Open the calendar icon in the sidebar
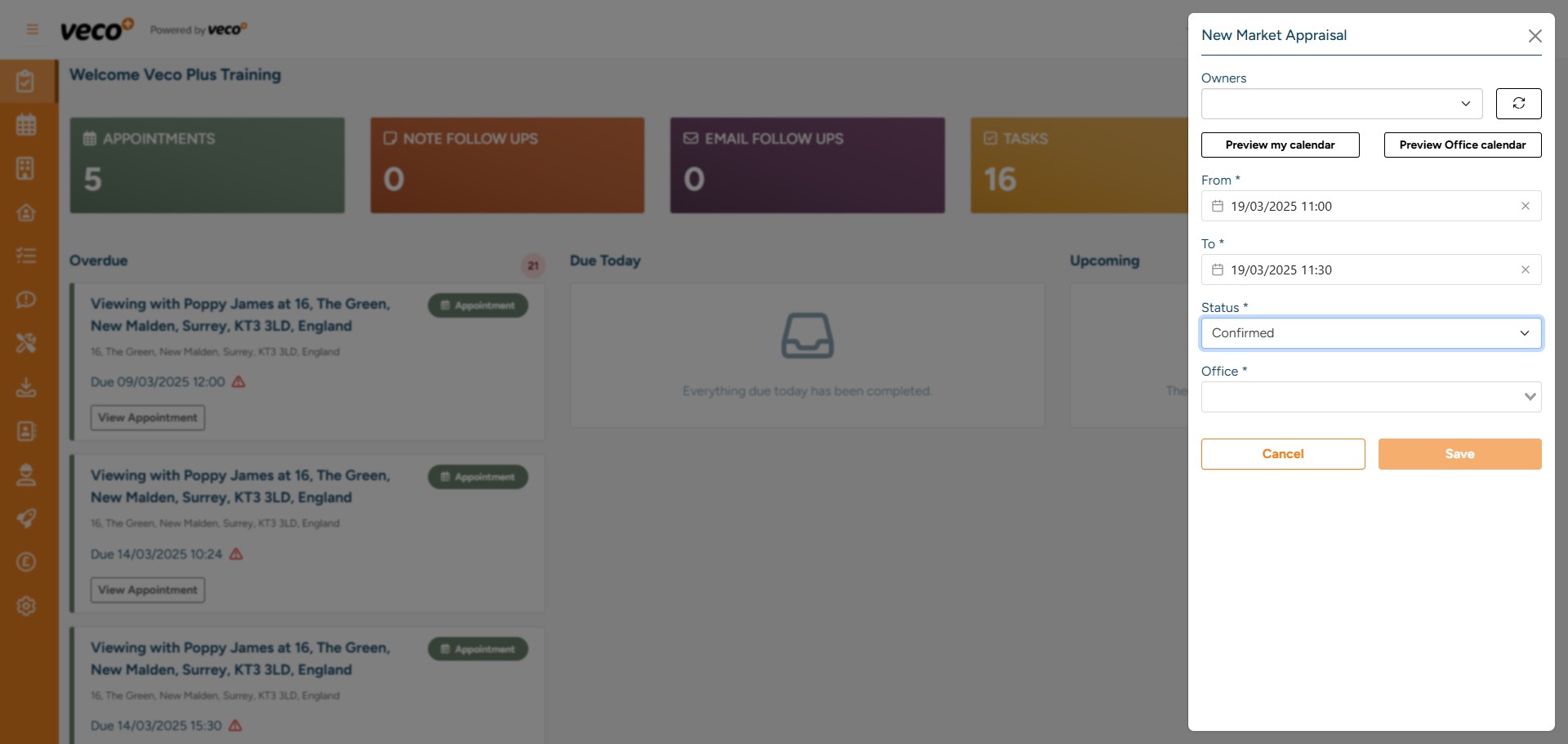 (27, 124)
